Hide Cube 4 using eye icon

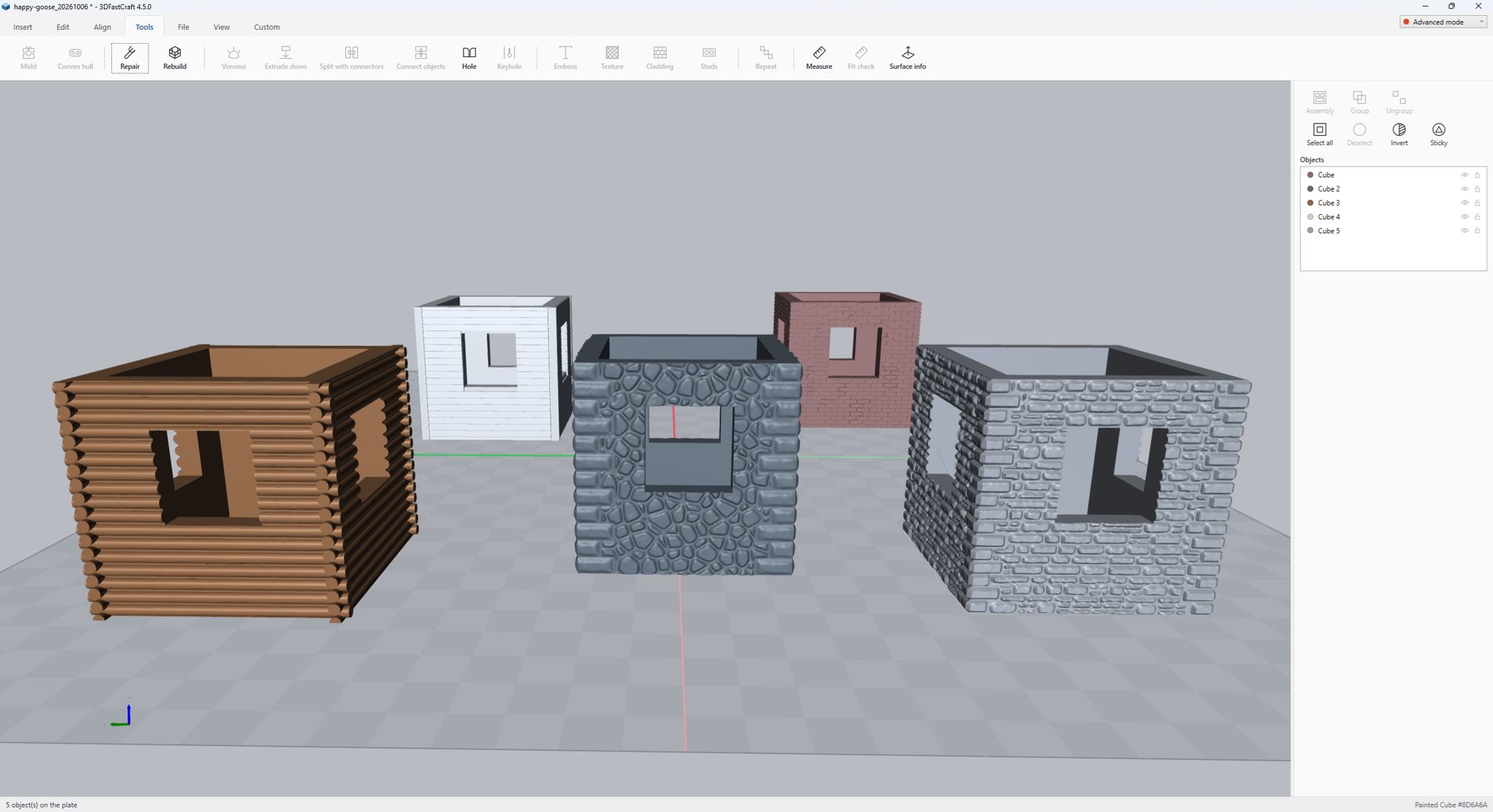(x=1465, y=217)
